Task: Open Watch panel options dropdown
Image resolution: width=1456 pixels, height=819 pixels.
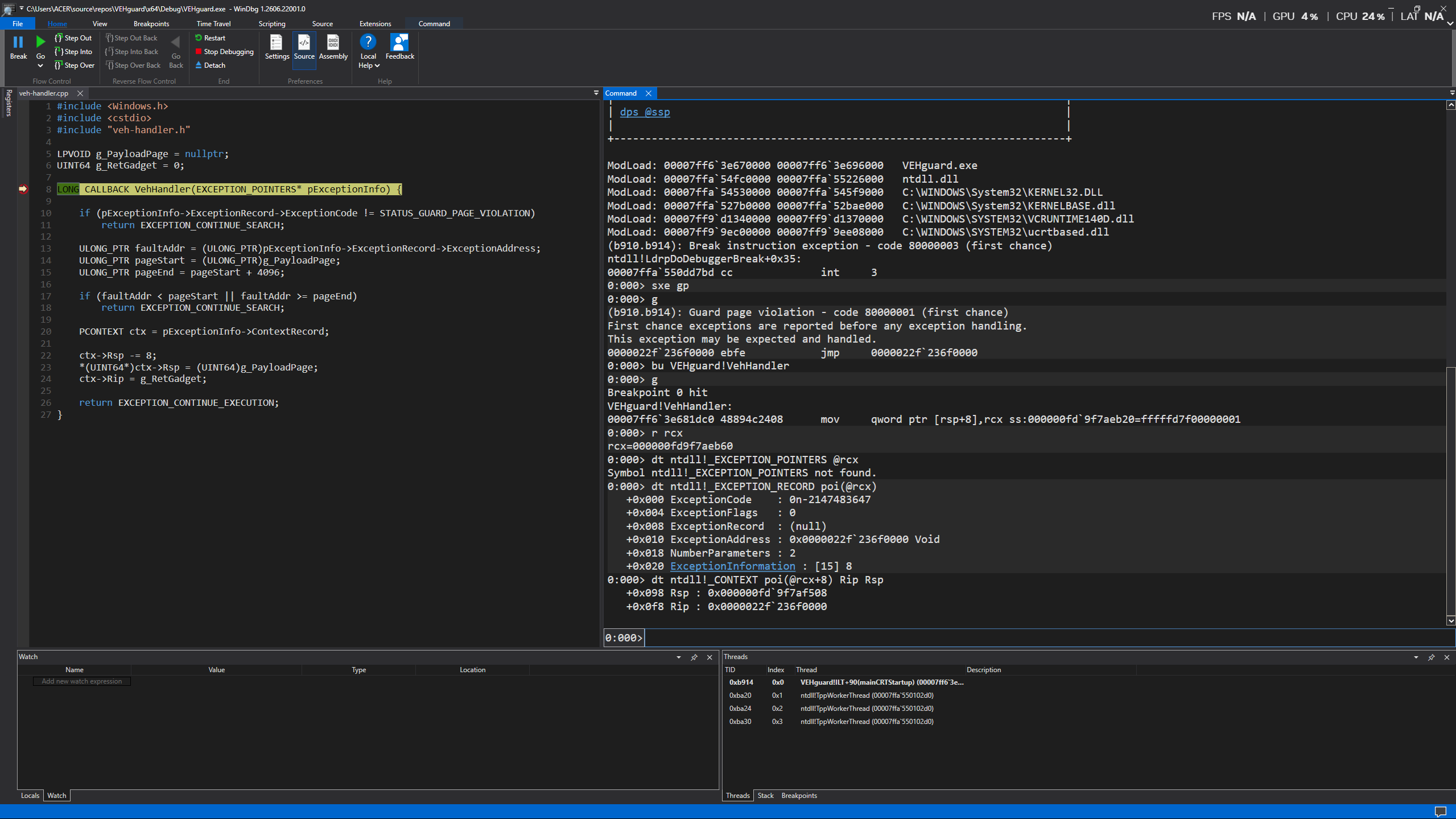Action: (679, 657)
